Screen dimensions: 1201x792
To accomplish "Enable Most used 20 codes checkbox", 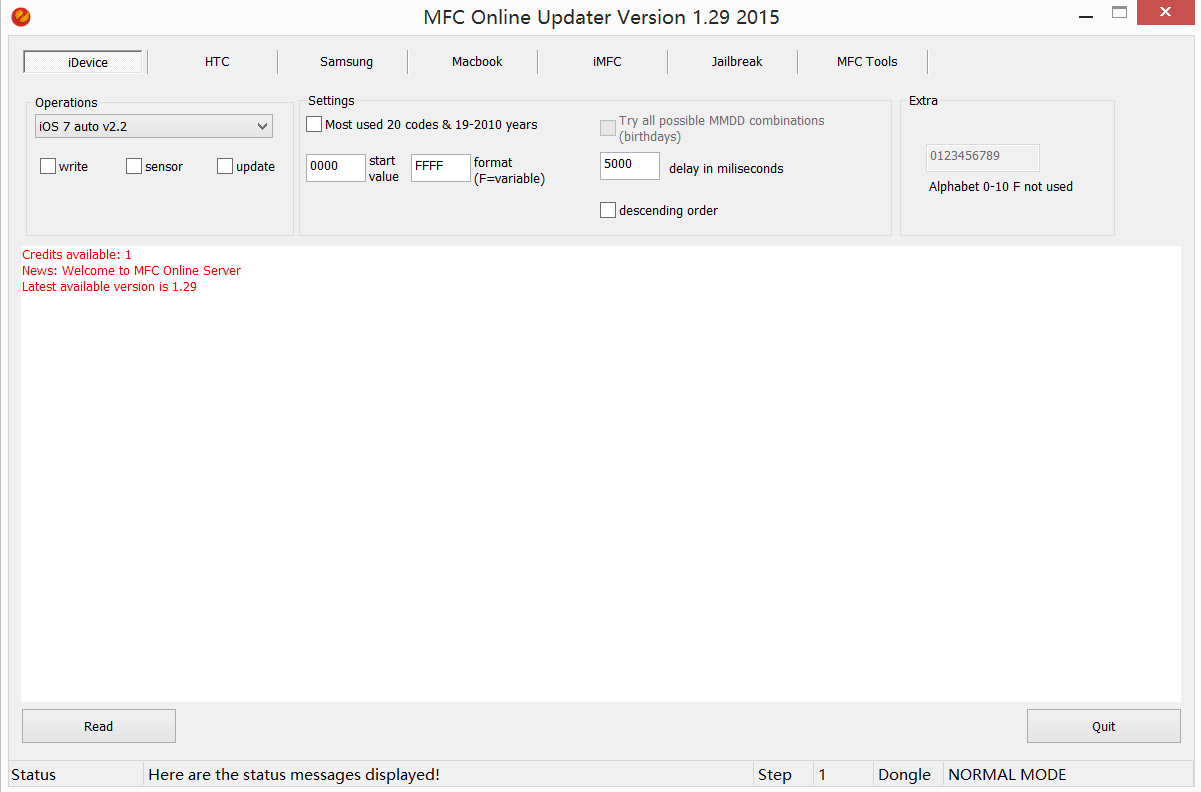I will click(315, 125).
